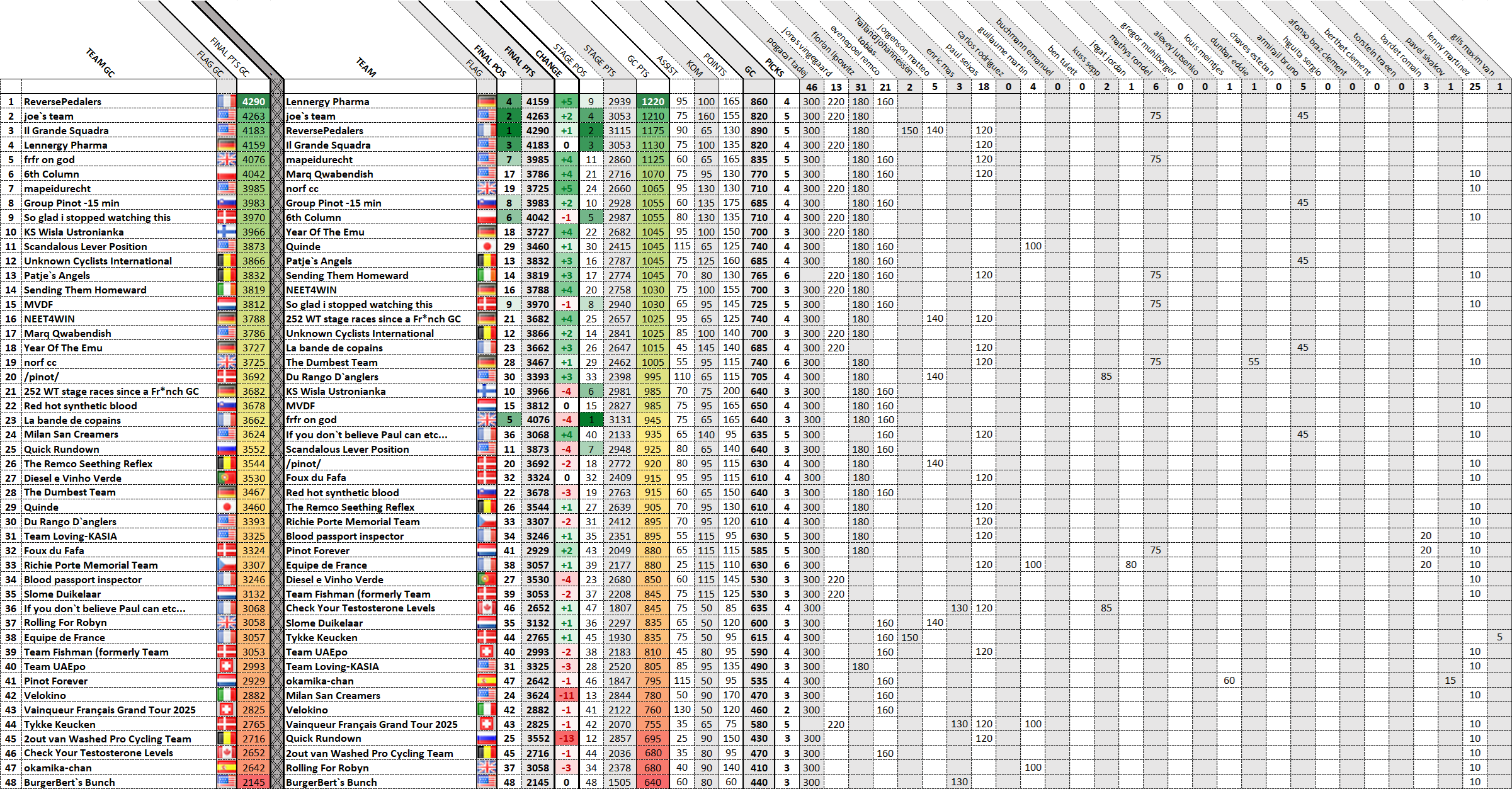This screenshot has height=789, width=1512.
Task: Click Canada flag beside Check Your Testosterone Levels, right table
Action: (x=486, y=608)
